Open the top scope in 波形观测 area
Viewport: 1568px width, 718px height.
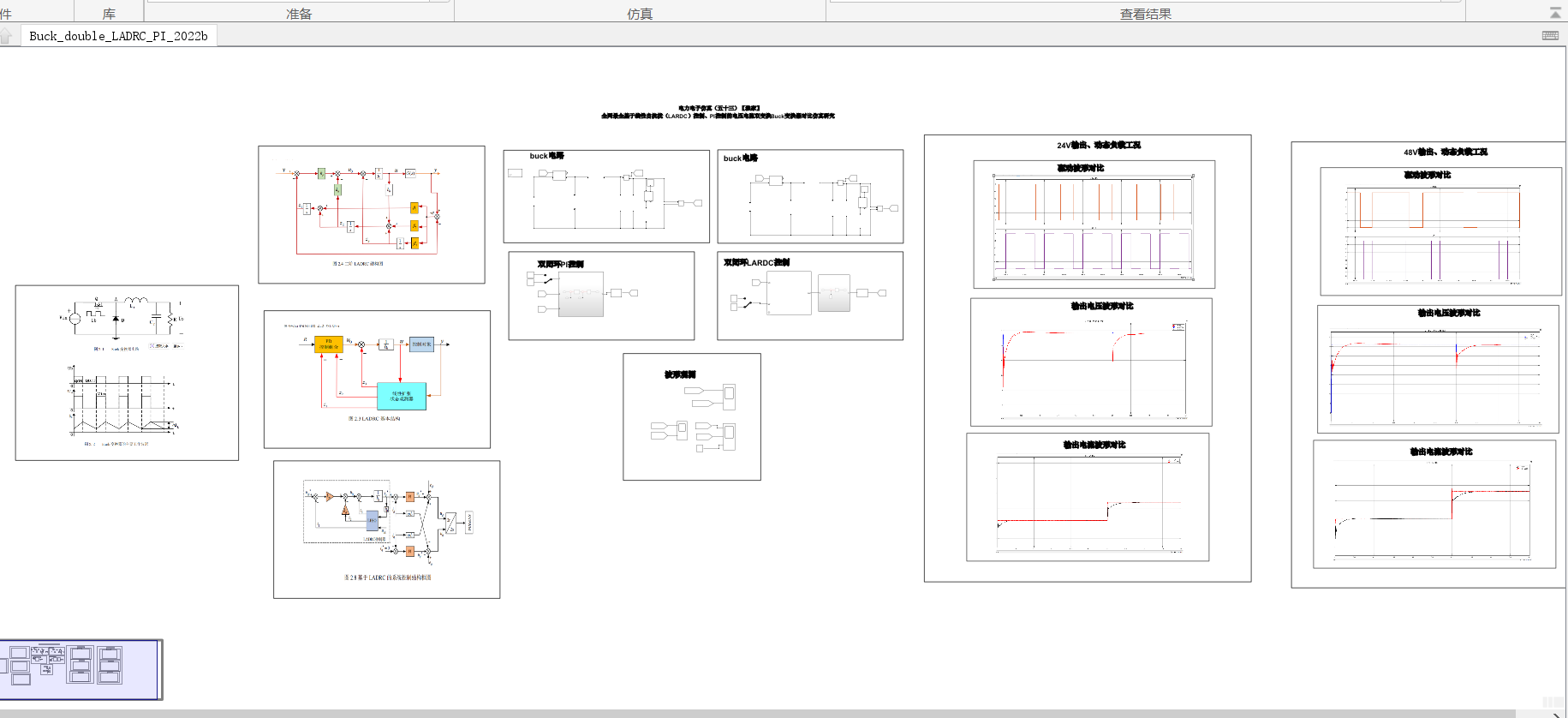(729, 397)
